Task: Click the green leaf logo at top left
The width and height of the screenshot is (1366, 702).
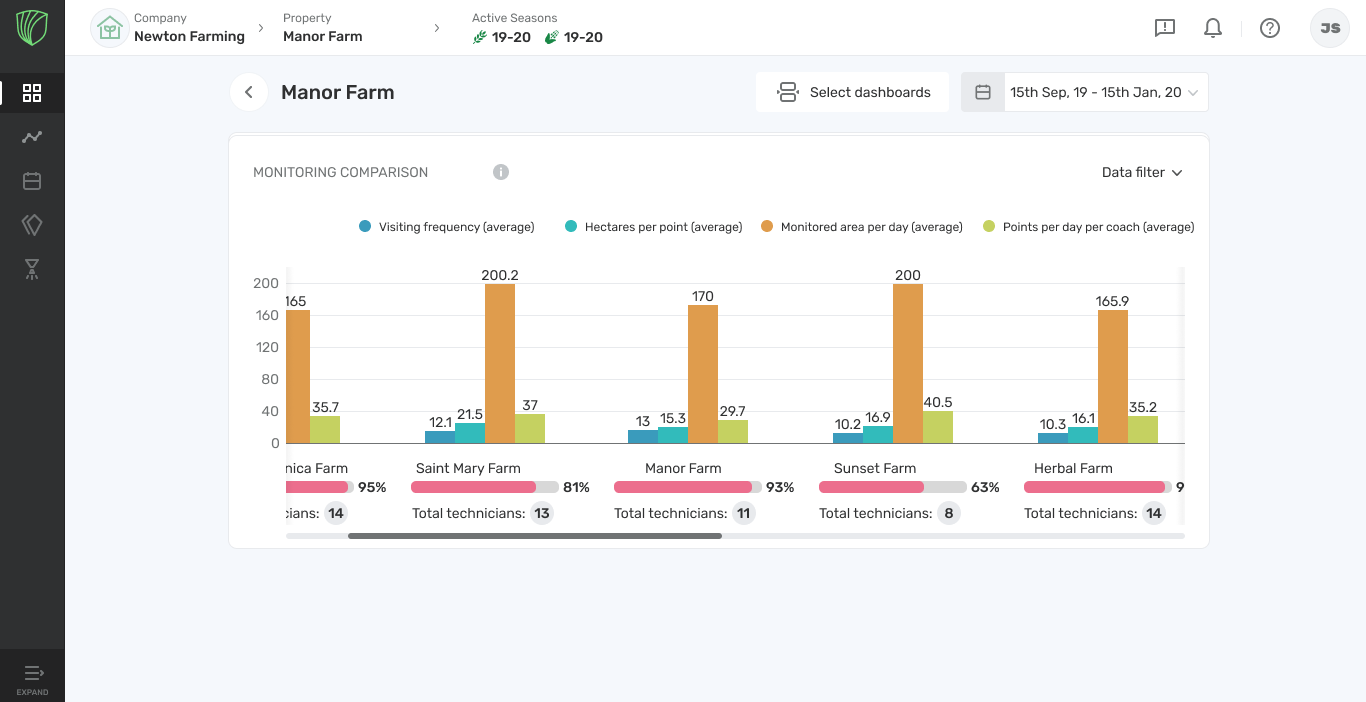Action: pos(32,28)
